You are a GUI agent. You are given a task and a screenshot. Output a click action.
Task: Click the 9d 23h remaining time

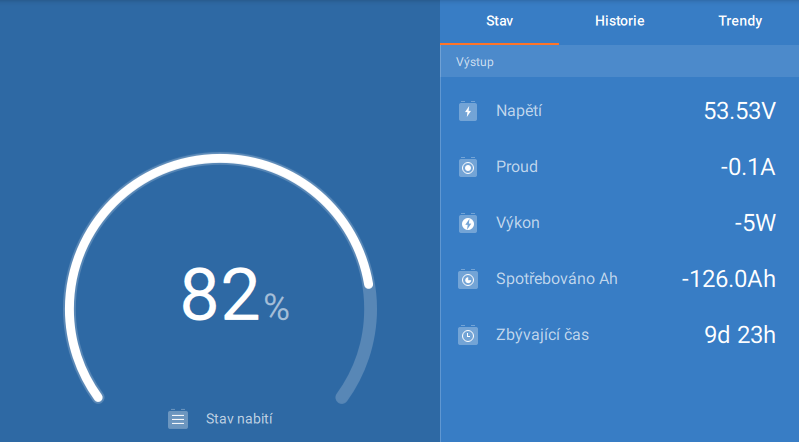point(739,335)
